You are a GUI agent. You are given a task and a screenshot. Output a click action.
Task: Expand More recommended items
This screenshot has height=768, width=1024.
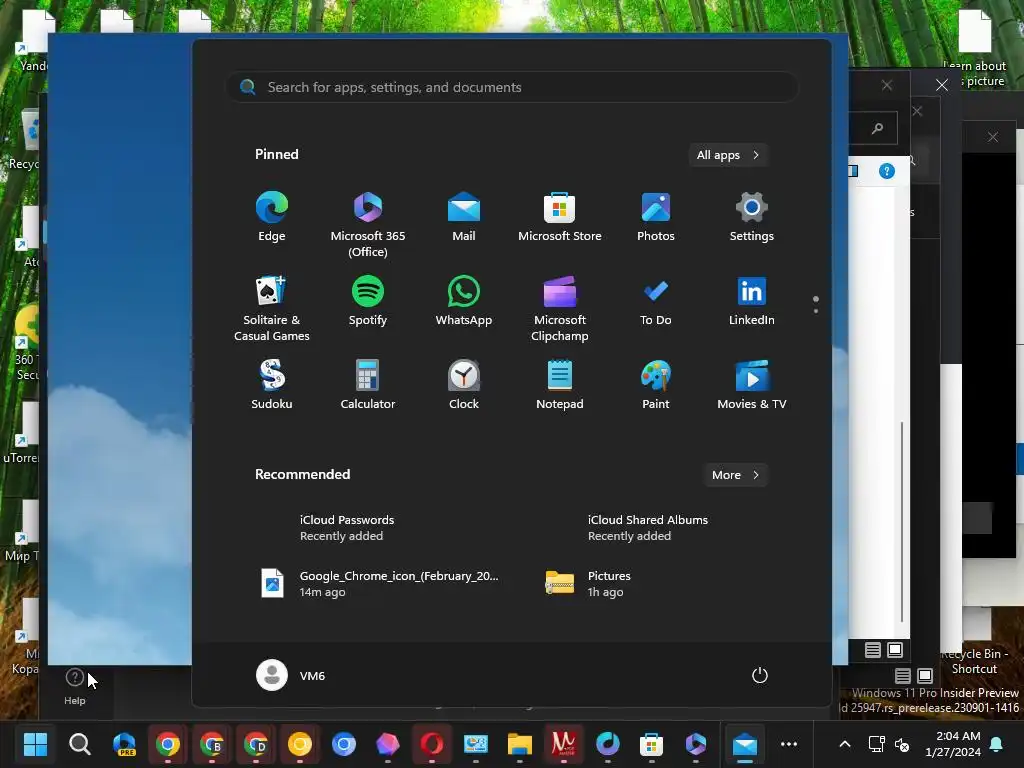[x=735, y=475]
